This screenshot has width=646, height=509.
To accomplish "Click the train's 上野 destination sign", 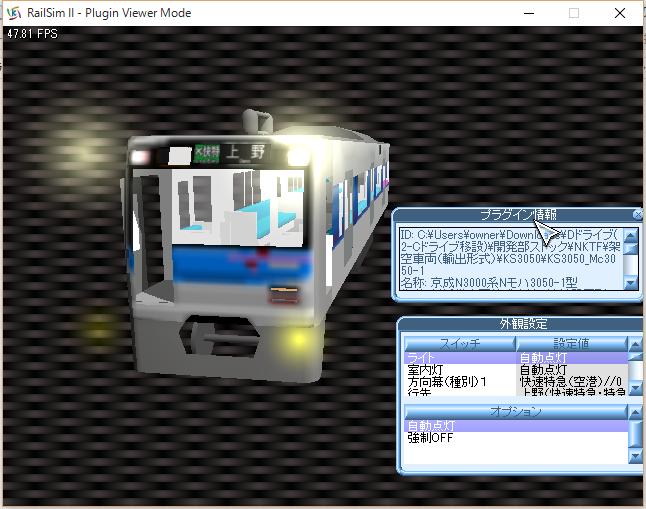I will pyautogui.click(x=246, y=152).
